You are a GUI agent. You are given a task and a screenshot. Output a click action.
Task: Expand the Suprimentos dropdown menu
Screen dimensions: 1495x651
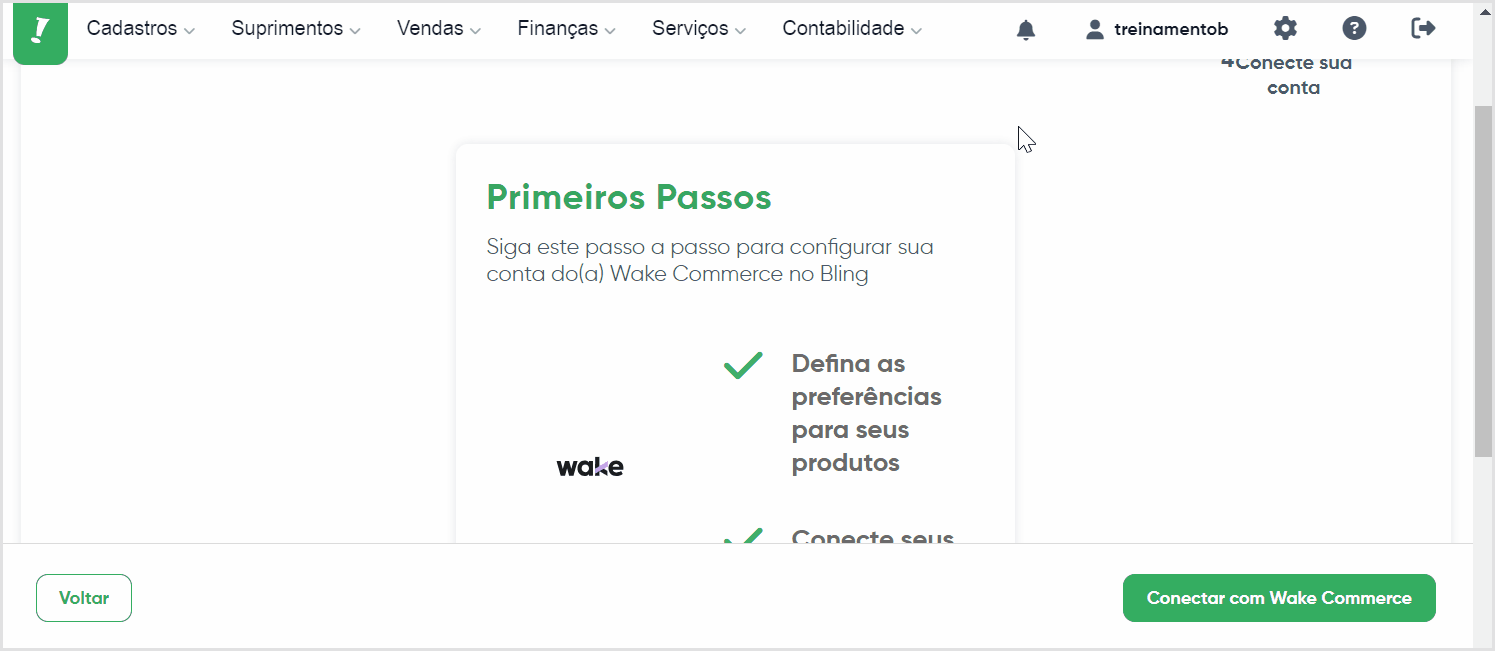coord(296,29)
